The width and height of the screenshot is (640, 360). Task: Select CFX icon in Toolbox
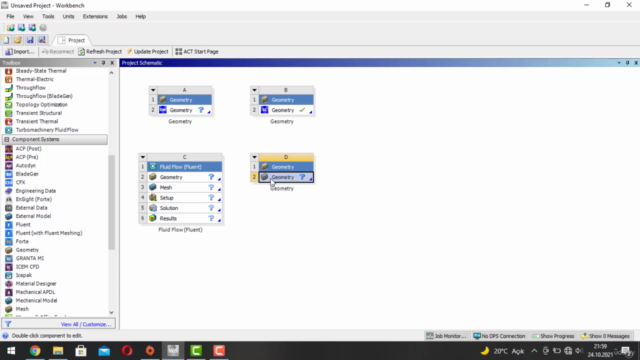pyautogui.click(x=9, y=182)
